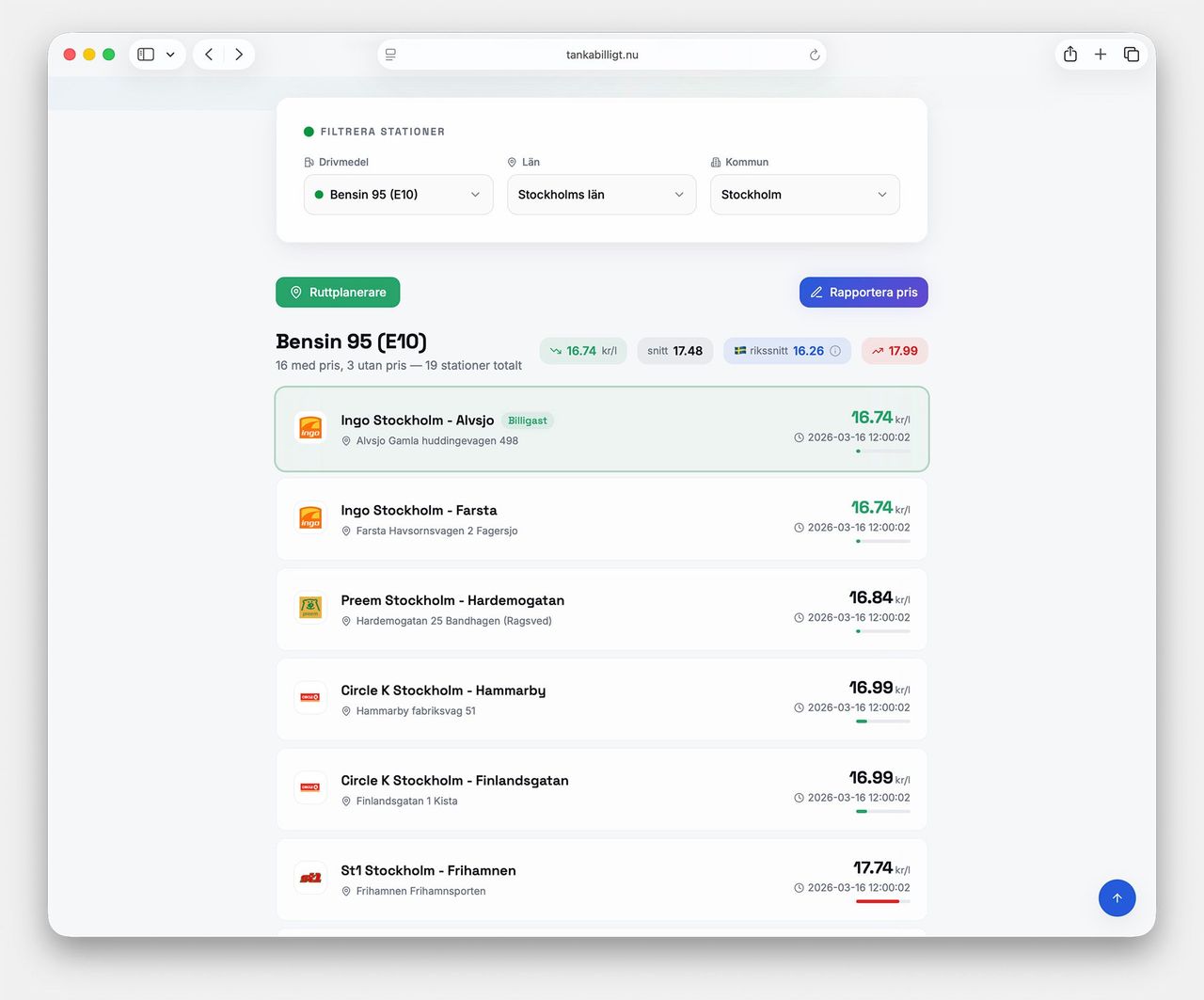Toggle the Safari sidebar icon

pyautogui.click(x=146, y=55)
